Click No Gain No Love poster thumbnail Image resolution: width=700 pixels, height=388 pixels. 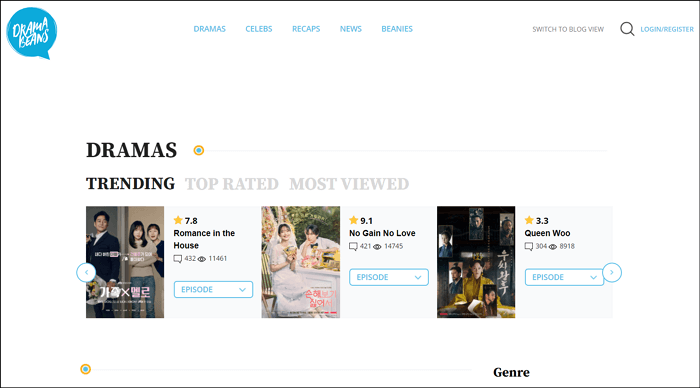(x=300, y=262)
